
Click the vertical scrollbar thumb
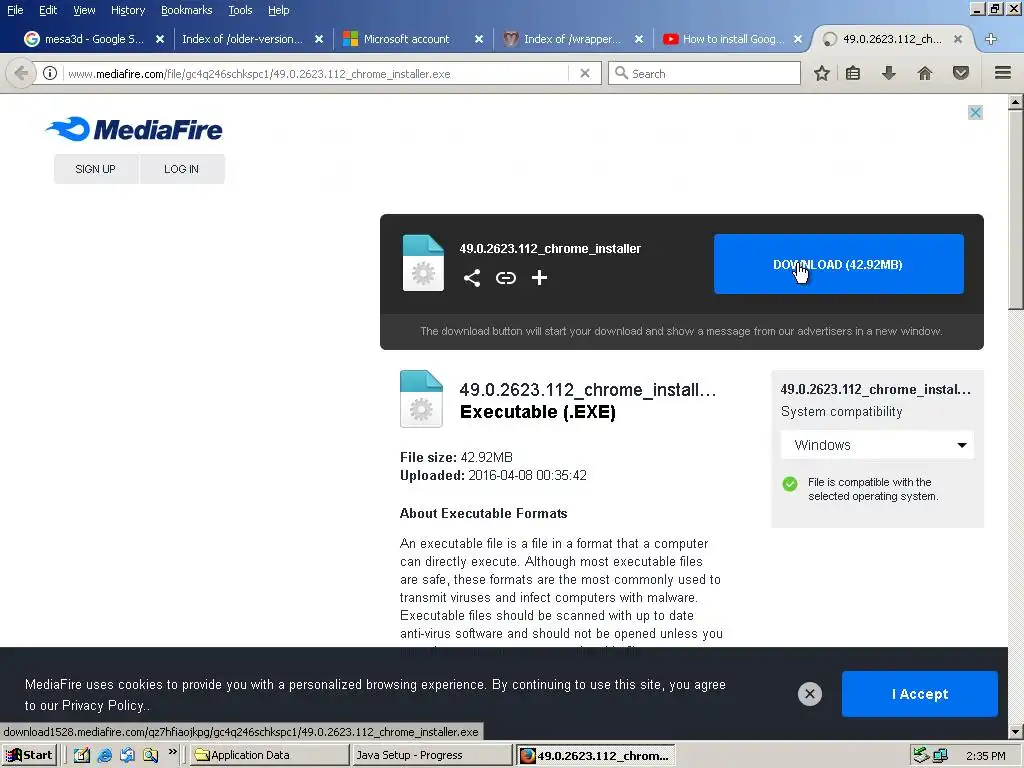pos(1016,209)
